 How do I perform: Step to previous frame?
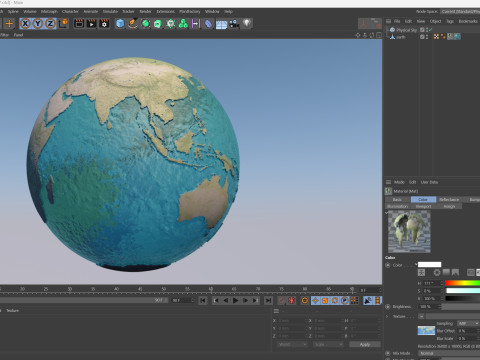click(x=226, y=301)
